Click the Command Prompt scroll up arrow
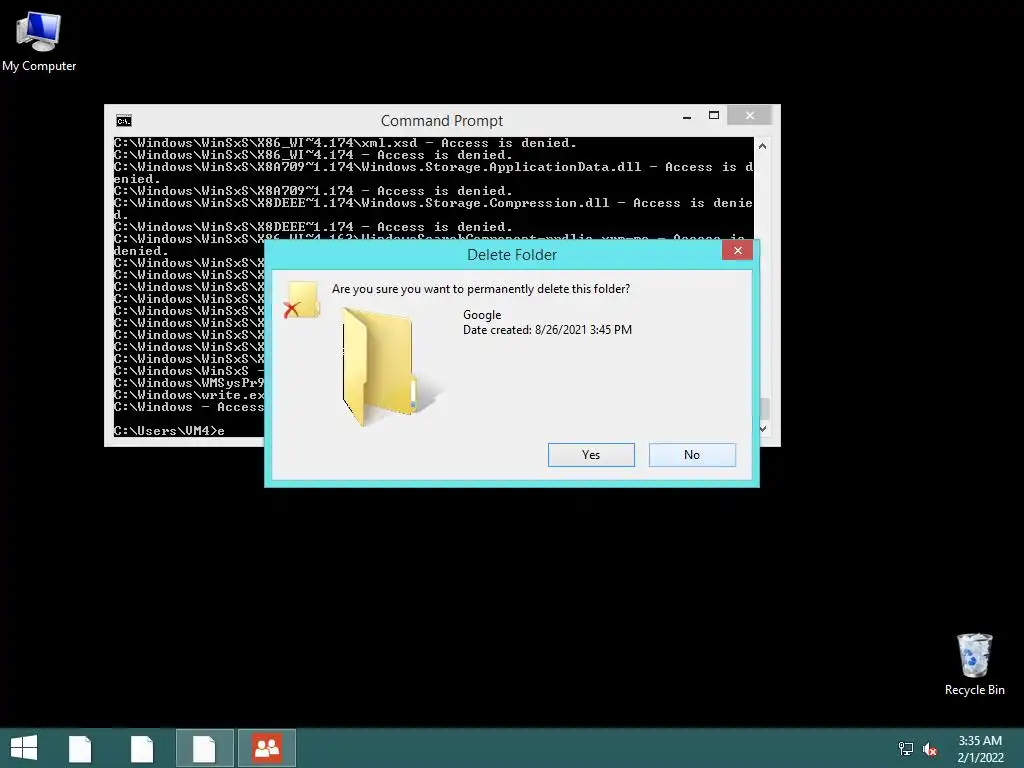Screen dimensions: 1024x768 coord(762,146)
